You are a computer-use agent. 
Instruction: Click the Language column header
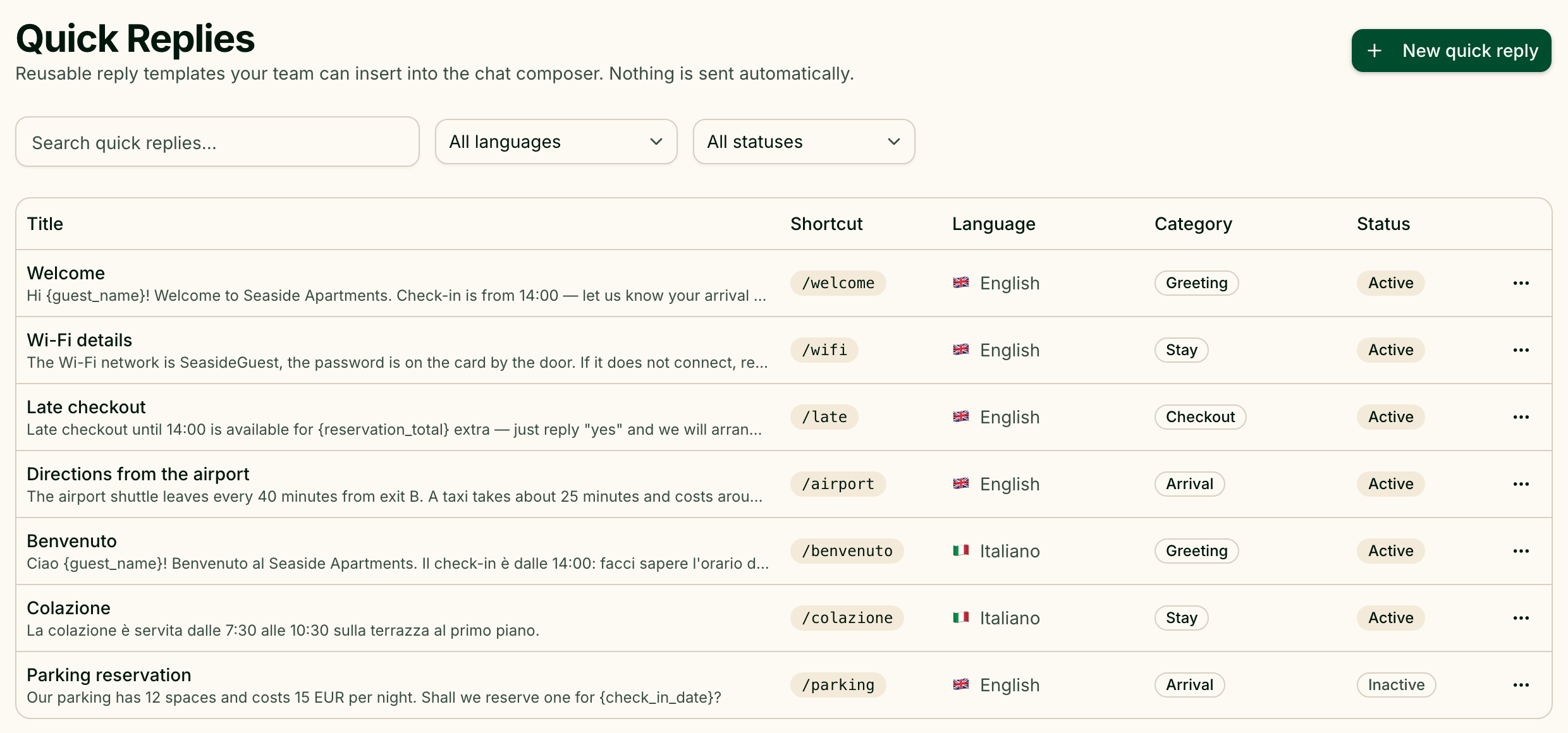994,224
